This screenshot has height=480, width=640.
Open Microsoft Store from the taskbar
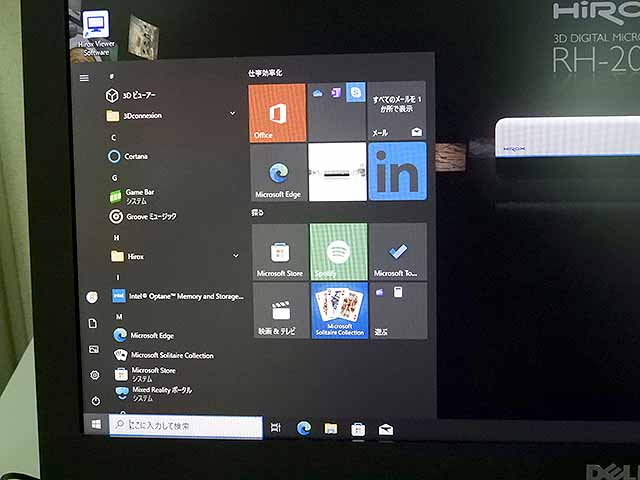pos(358,429)
